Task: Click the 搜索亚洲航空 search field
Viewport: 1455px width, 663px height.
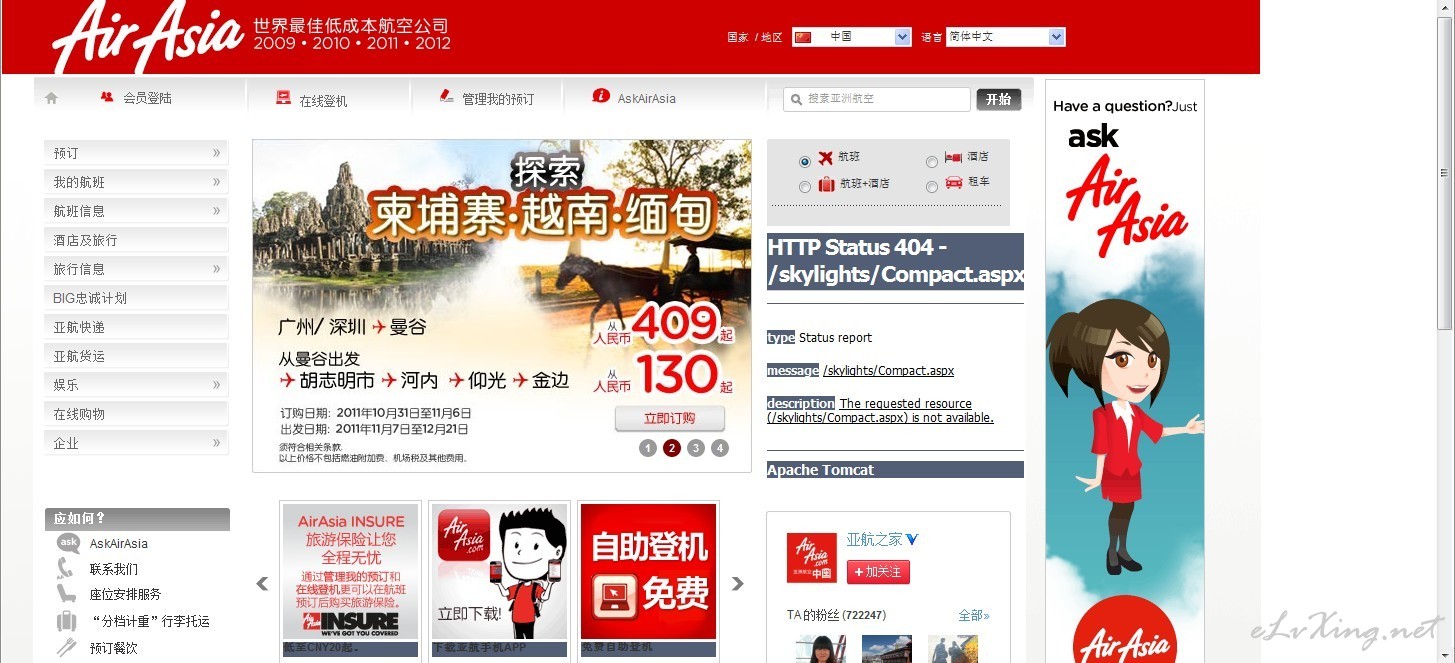Action: [x=877, y=99]
